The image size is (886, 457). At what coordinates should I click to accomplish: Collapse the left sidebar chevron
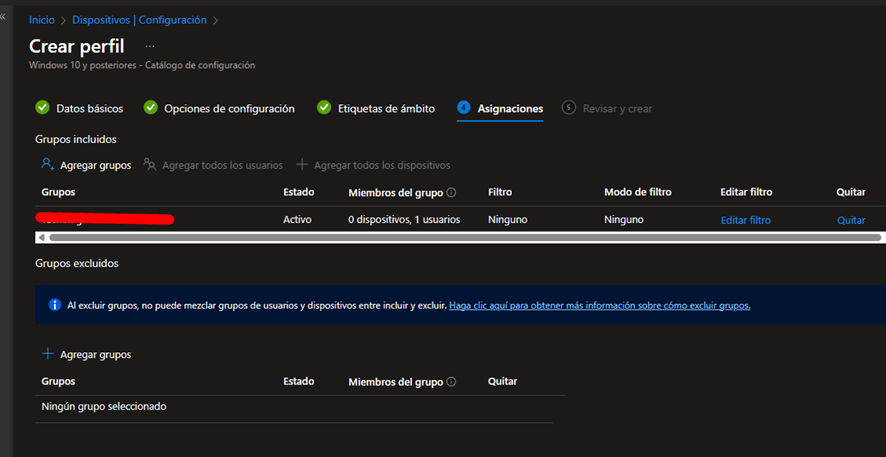[x=3, y=17]
